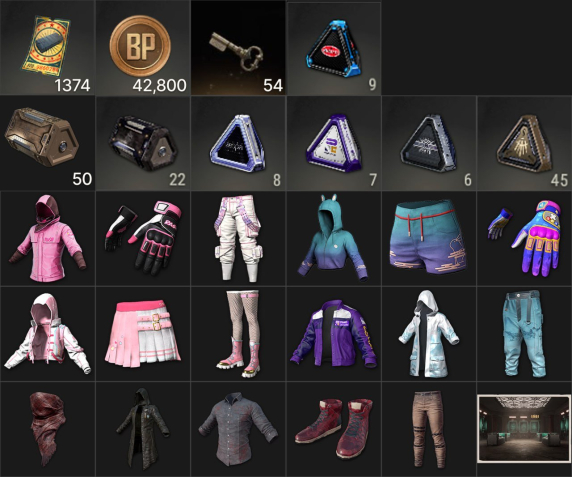Pick the red sneakers
Image resolution: width=572 pixels, height=477 pixels.
(x=334, y=429)
